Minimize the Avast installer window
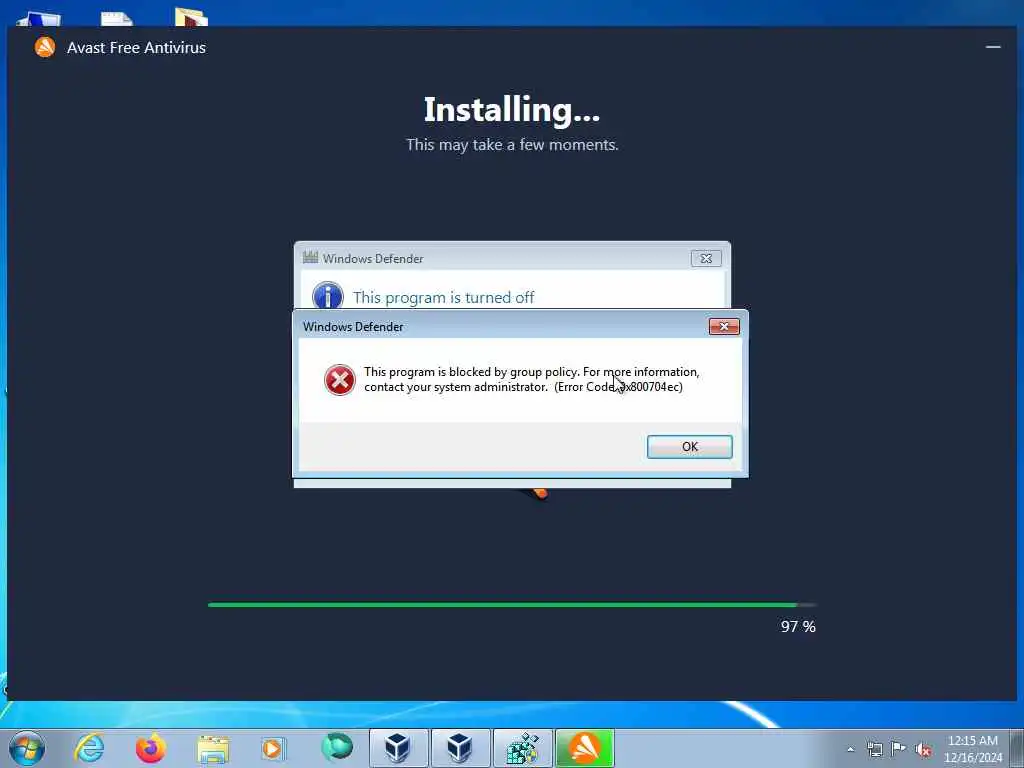Image resolution: width=1024 pixels, height=768 pixels. (x=993, y=47)
